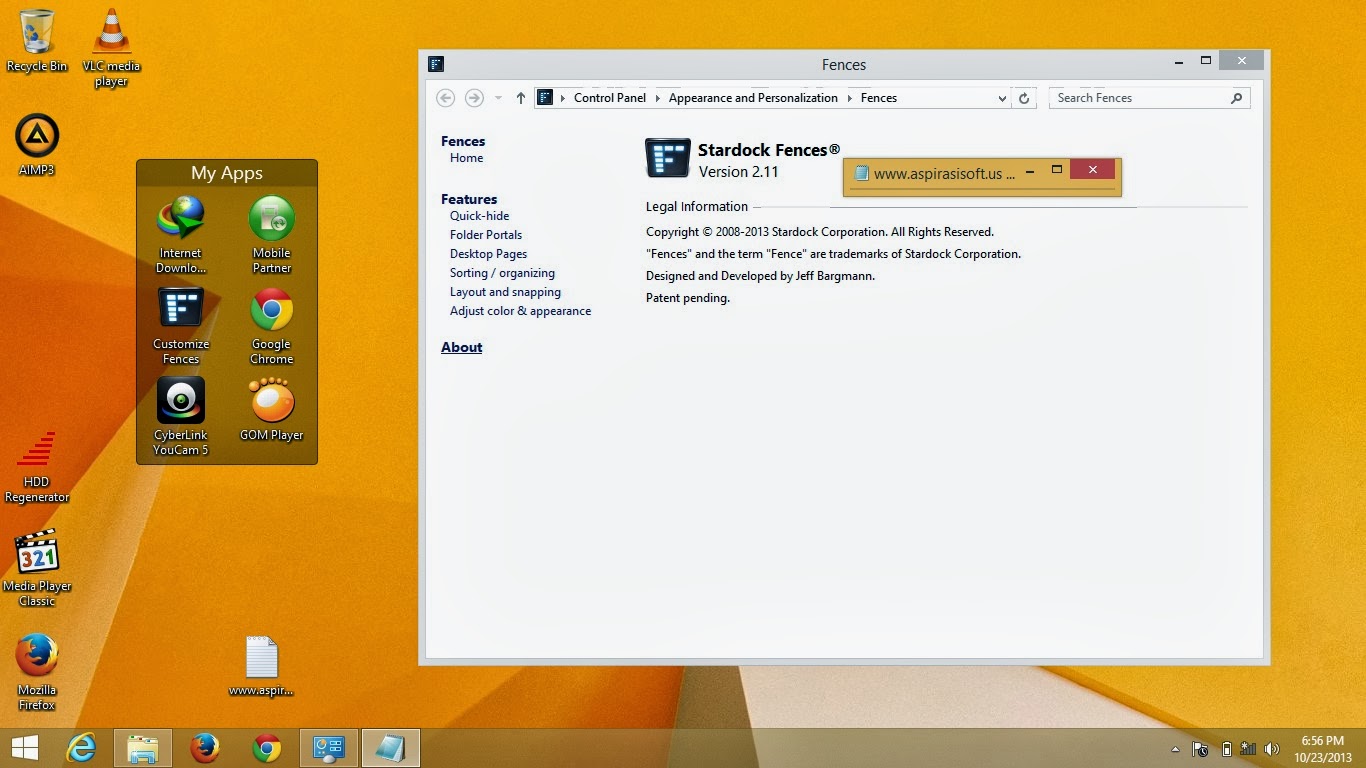Viewport: 1366px width, 768px height.
Task: Click Stardock Fences logo icon
Action: (x=668, y=158)
